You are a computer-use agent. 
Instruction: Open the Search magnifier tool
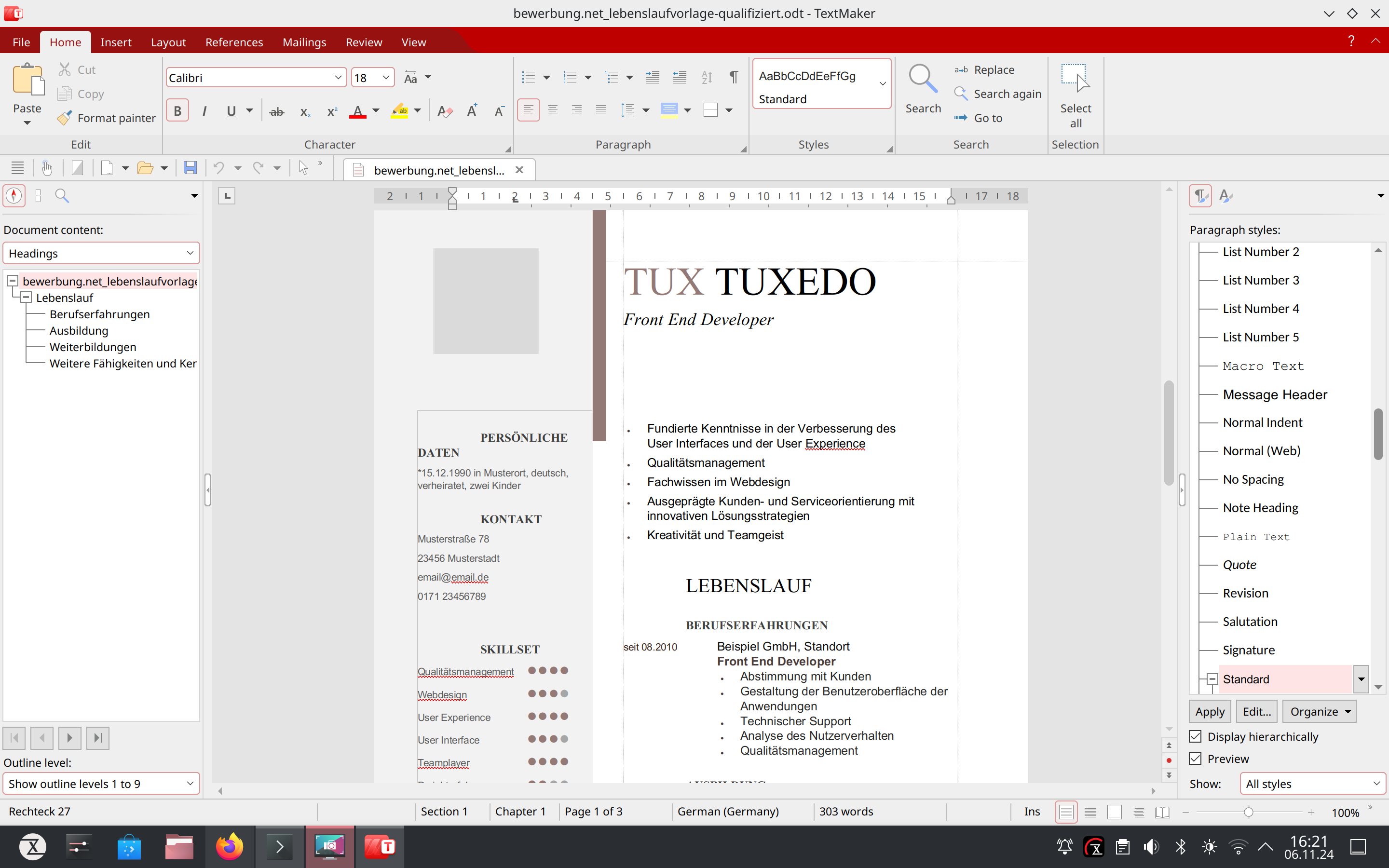coord(923,79)
